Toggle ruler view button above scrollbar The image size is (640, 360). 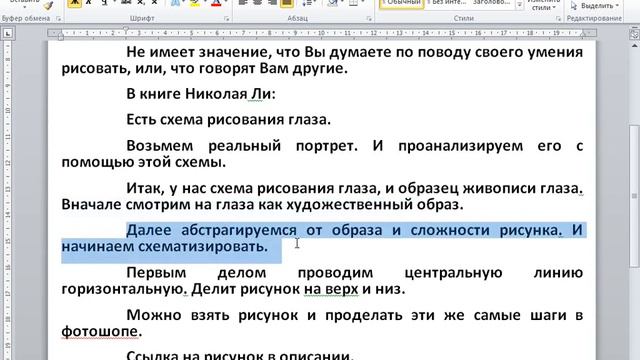pos(634,34)
